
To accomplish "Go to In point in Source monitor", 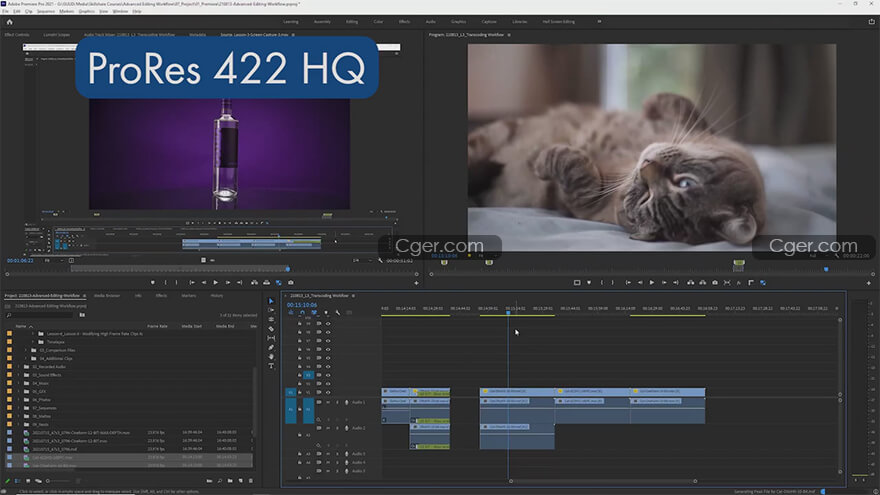I will 192,283.
